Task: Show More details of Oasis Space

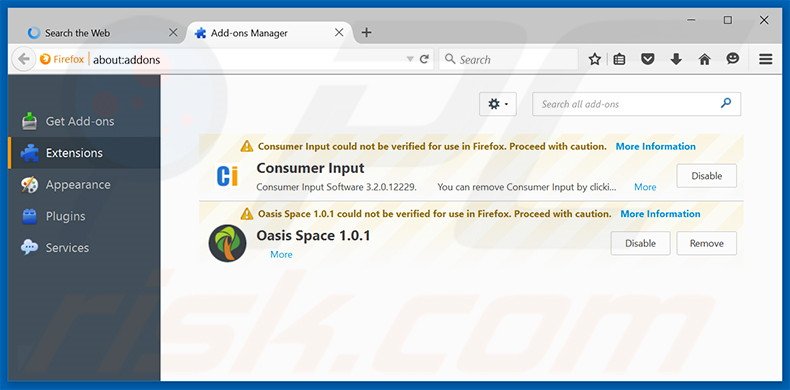Action: [281, 254]
